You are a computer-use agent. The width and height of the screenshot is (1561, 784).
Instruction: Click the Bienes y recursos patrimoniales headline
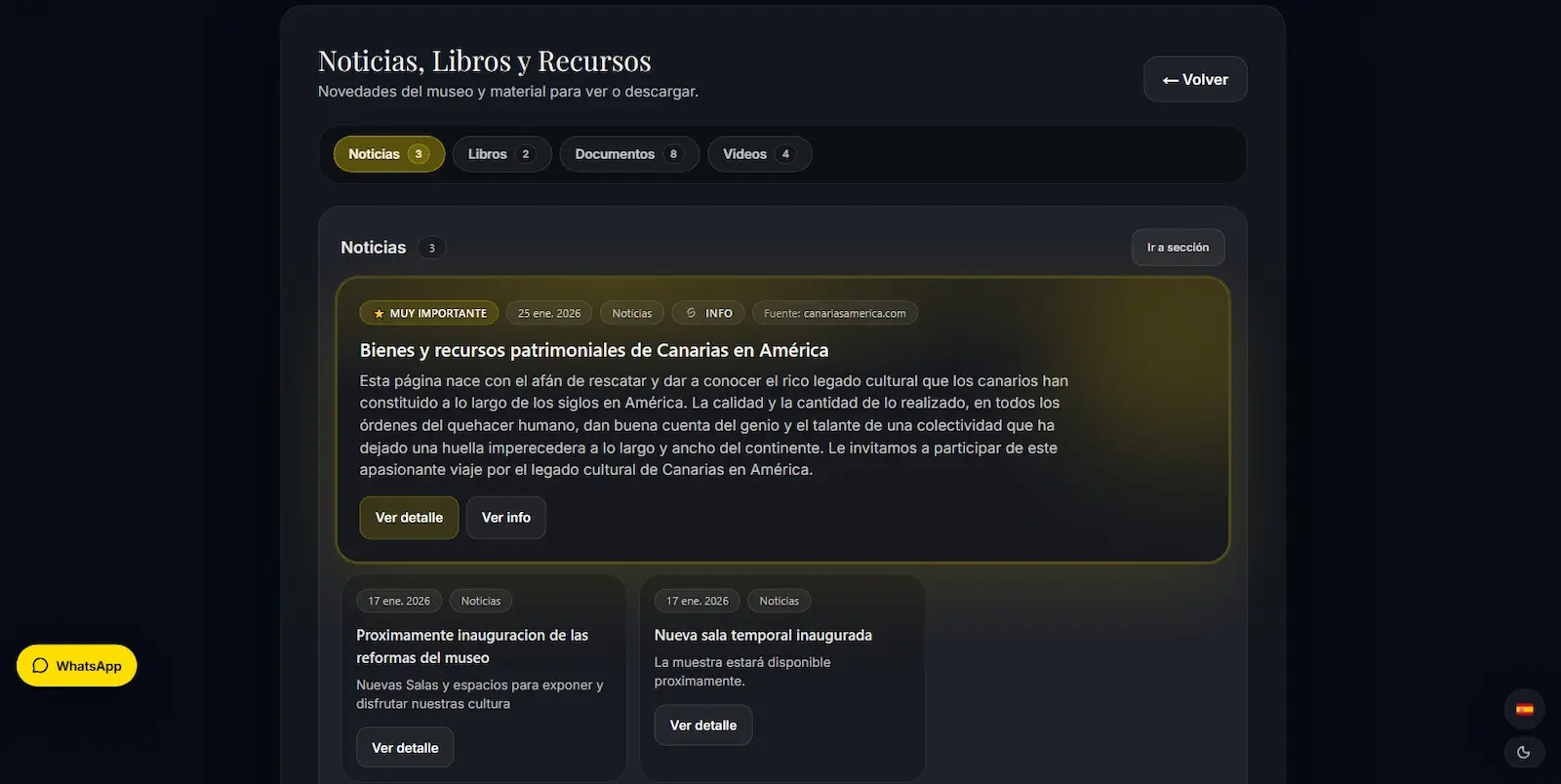click(x=594, y=350)
